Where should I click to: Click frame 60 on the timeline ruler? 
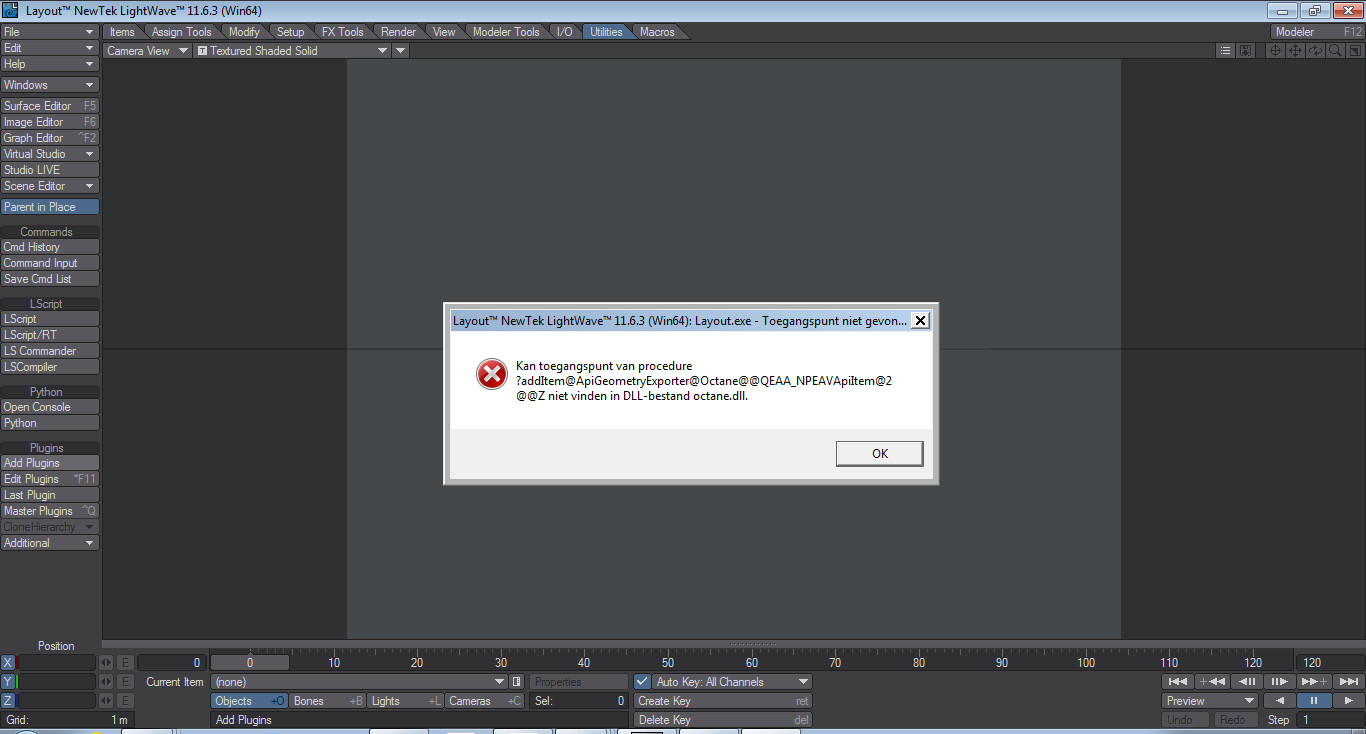(750, 662)
